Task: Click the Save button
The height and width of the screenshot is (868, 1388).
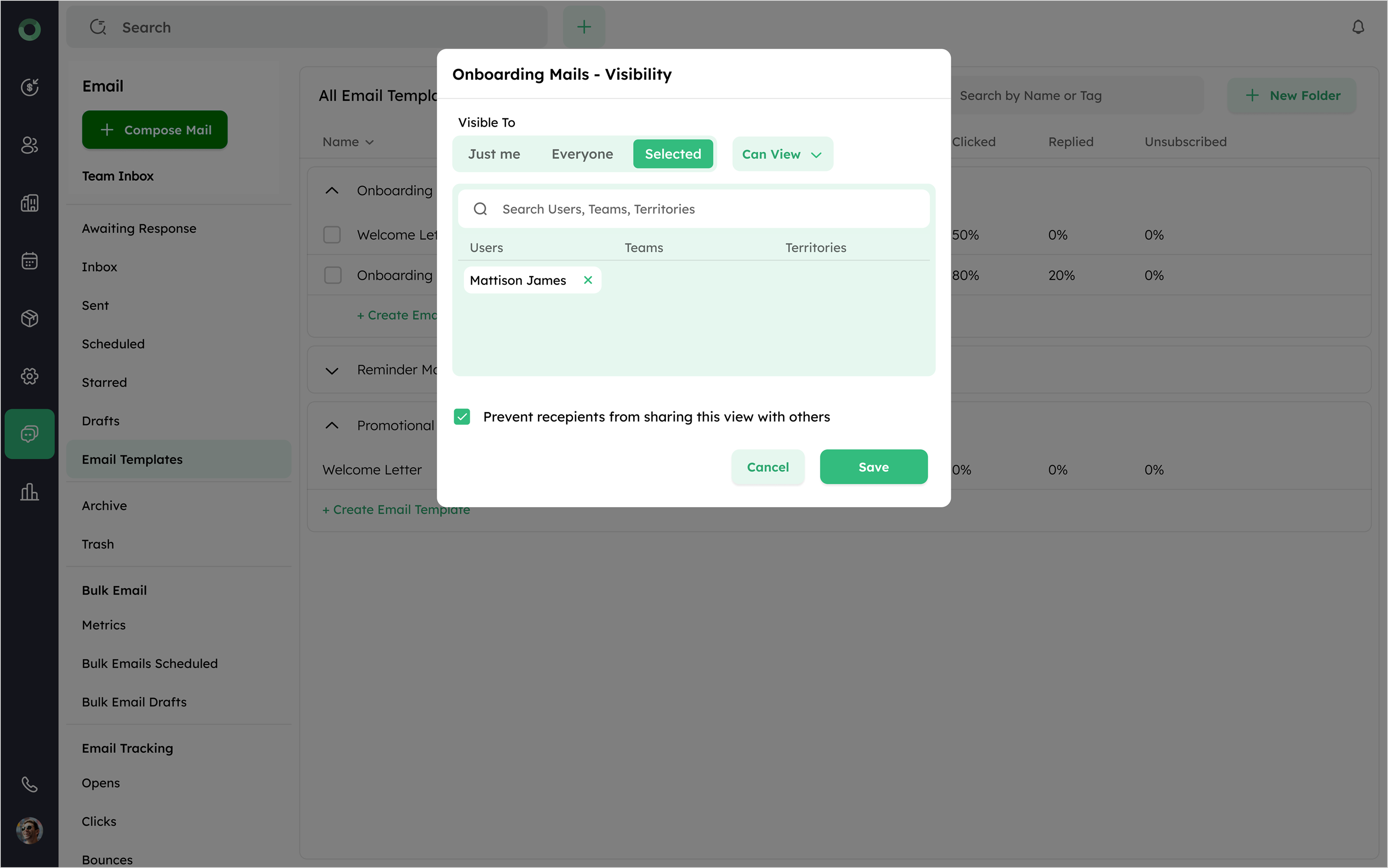Action: 873,467
